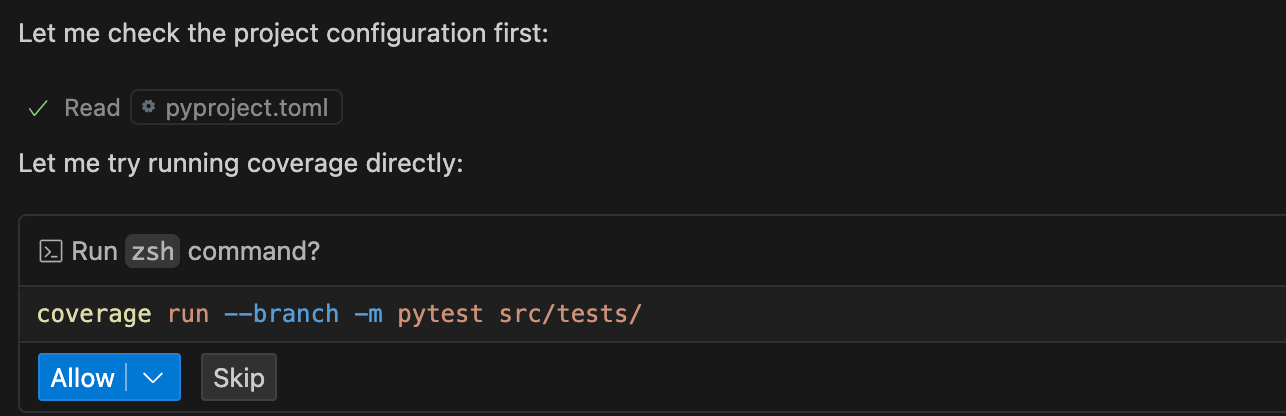The height and width of the screenshot is (416, 1286).
Task: Click the orange word run in the command
Action: [x=188, y=314]
